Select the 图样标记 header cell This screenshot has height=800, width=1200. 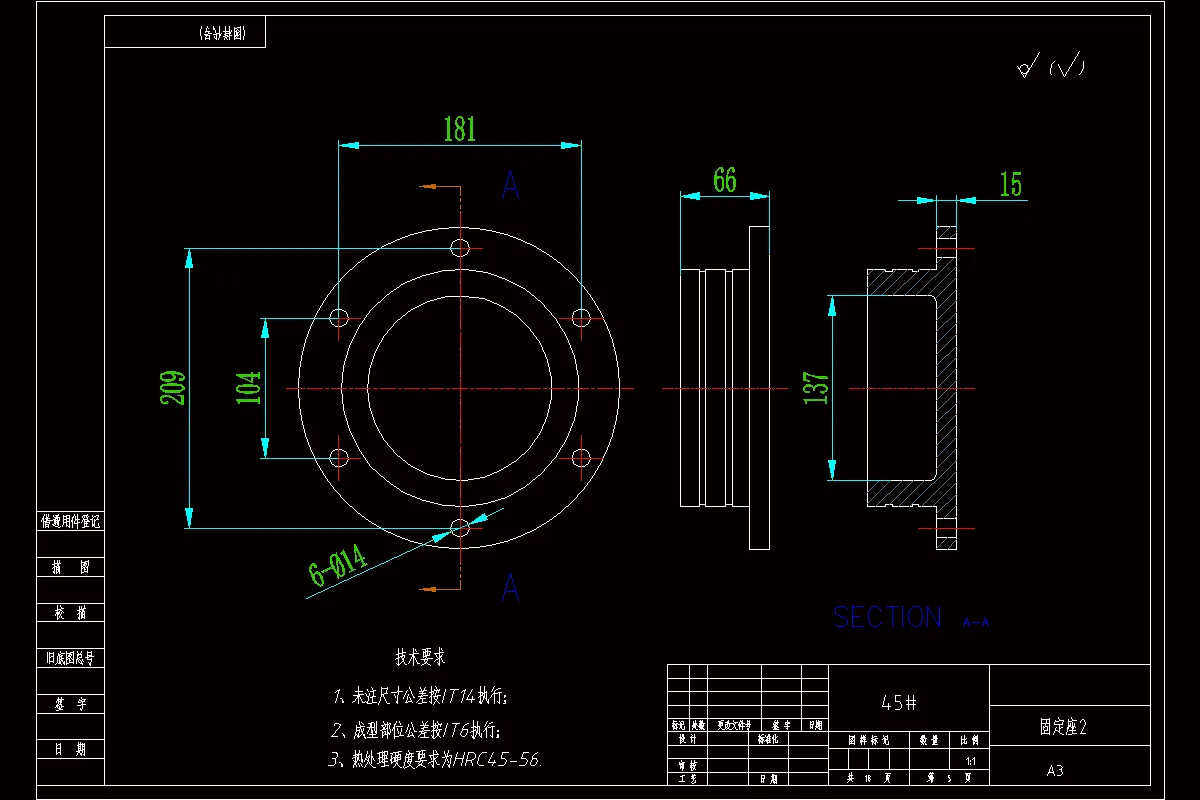869,740
